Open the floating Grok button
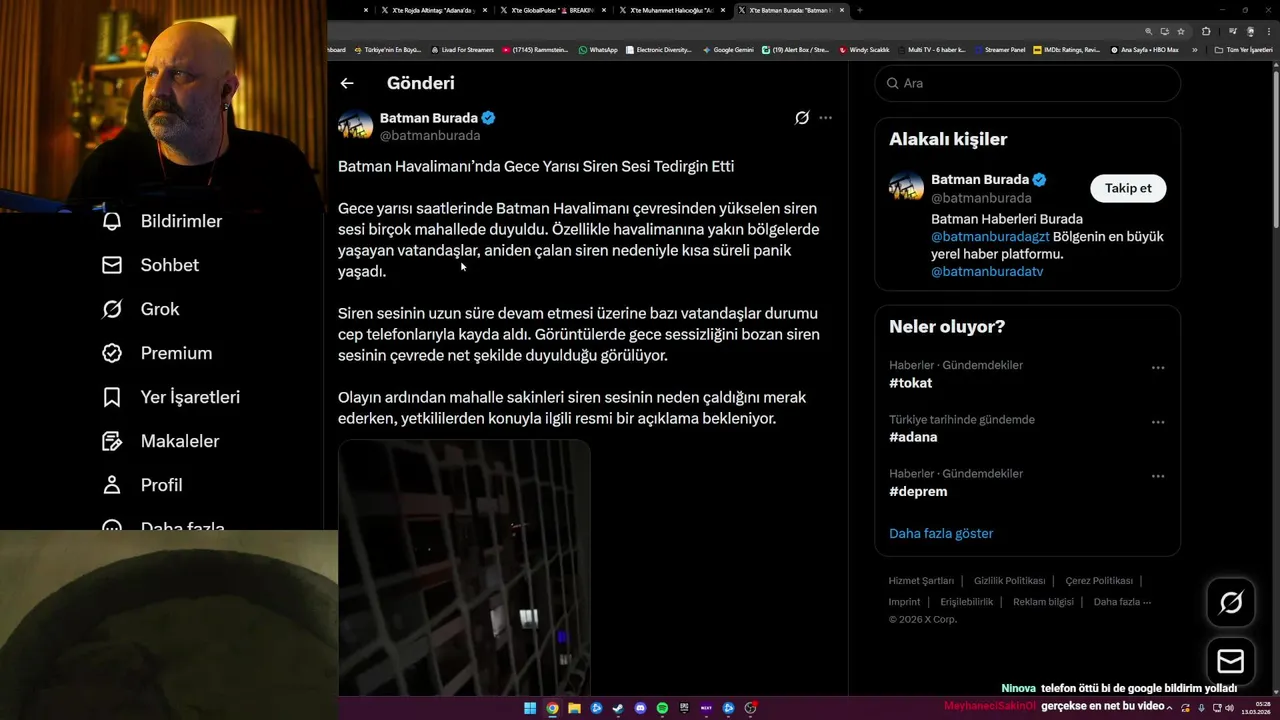 point(1230,602)
